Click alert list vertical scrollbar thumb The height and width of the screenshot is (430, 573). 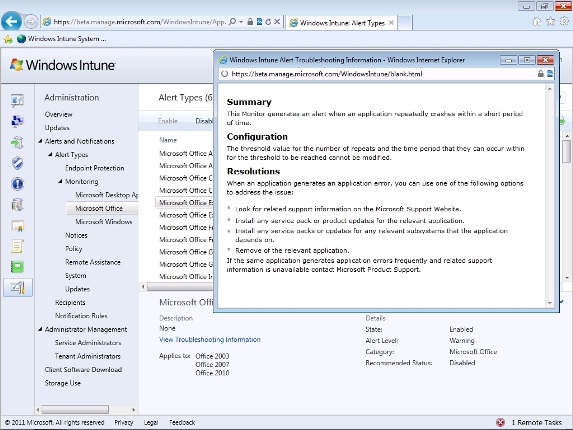pyautogui.click(x=566, y=151)
